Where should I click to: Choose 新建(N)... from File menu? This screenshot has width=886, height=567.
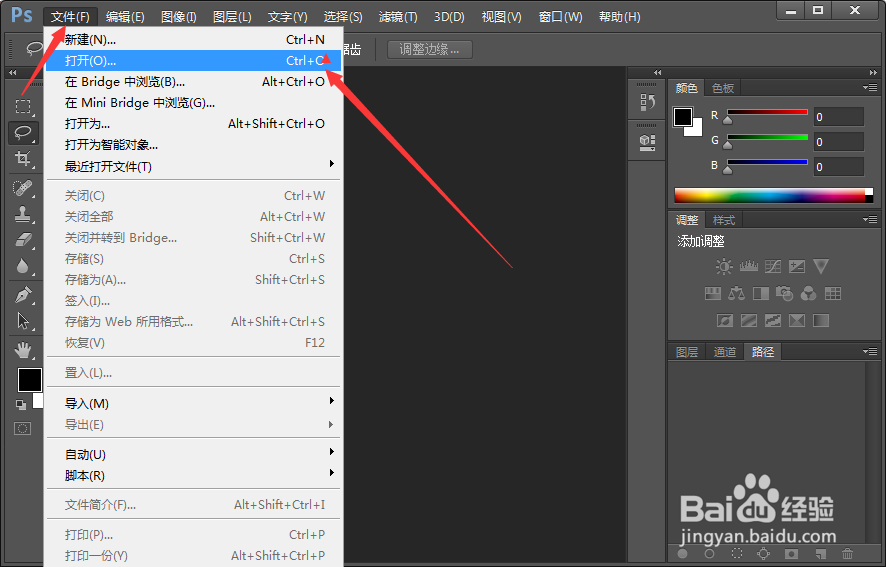tap(193, 40)
